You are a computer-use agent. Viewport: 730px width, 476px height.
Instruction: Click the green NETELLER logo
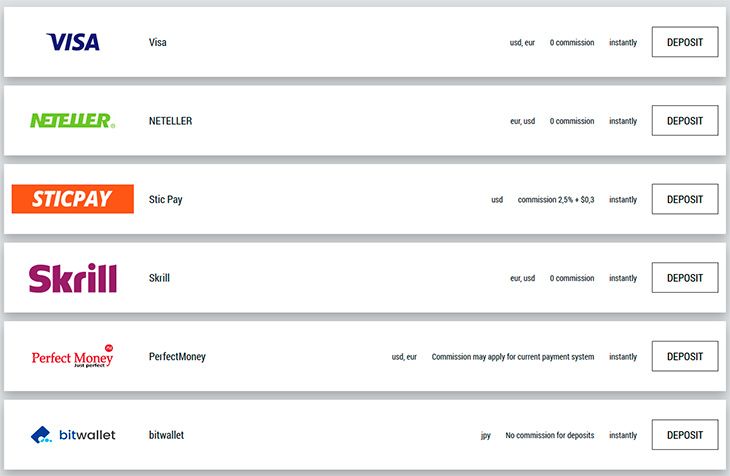coord(73,121)
